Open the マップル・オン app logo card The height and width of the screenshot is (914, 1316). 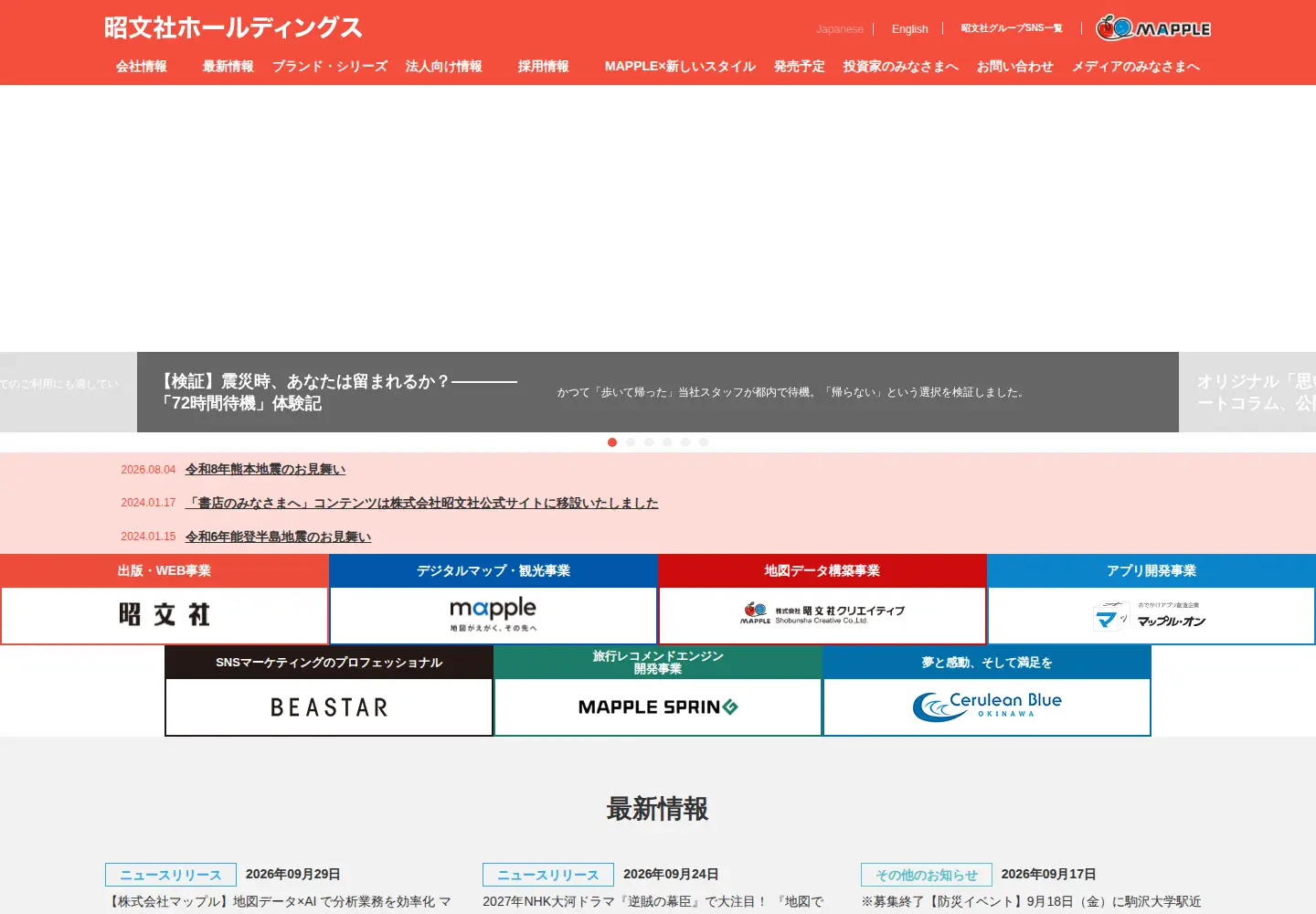[1151, 615]
